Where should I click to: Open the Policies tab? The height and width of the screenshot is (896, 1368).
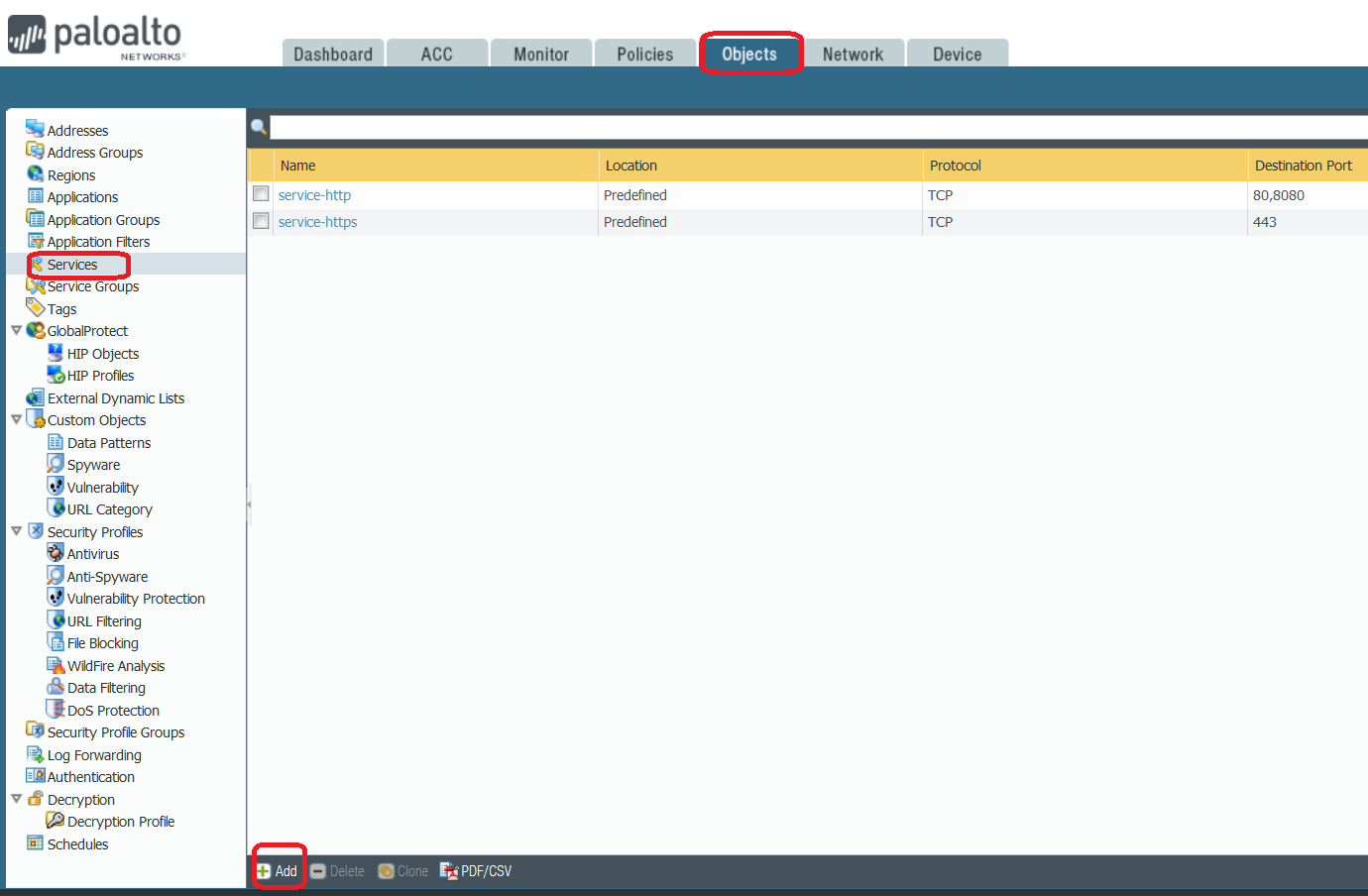[645, 54]
